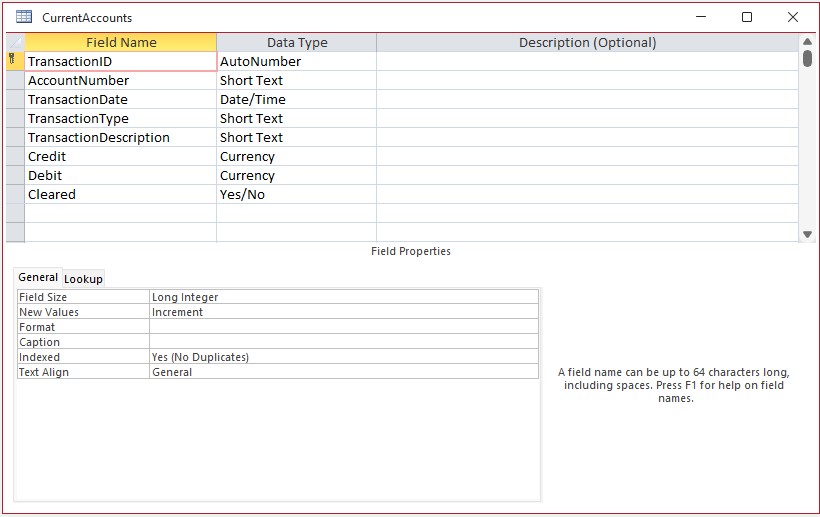The height and width of the screenshot is (517, 820).
Task: Click the scroll down arrow of field grid
Action: 807,235
